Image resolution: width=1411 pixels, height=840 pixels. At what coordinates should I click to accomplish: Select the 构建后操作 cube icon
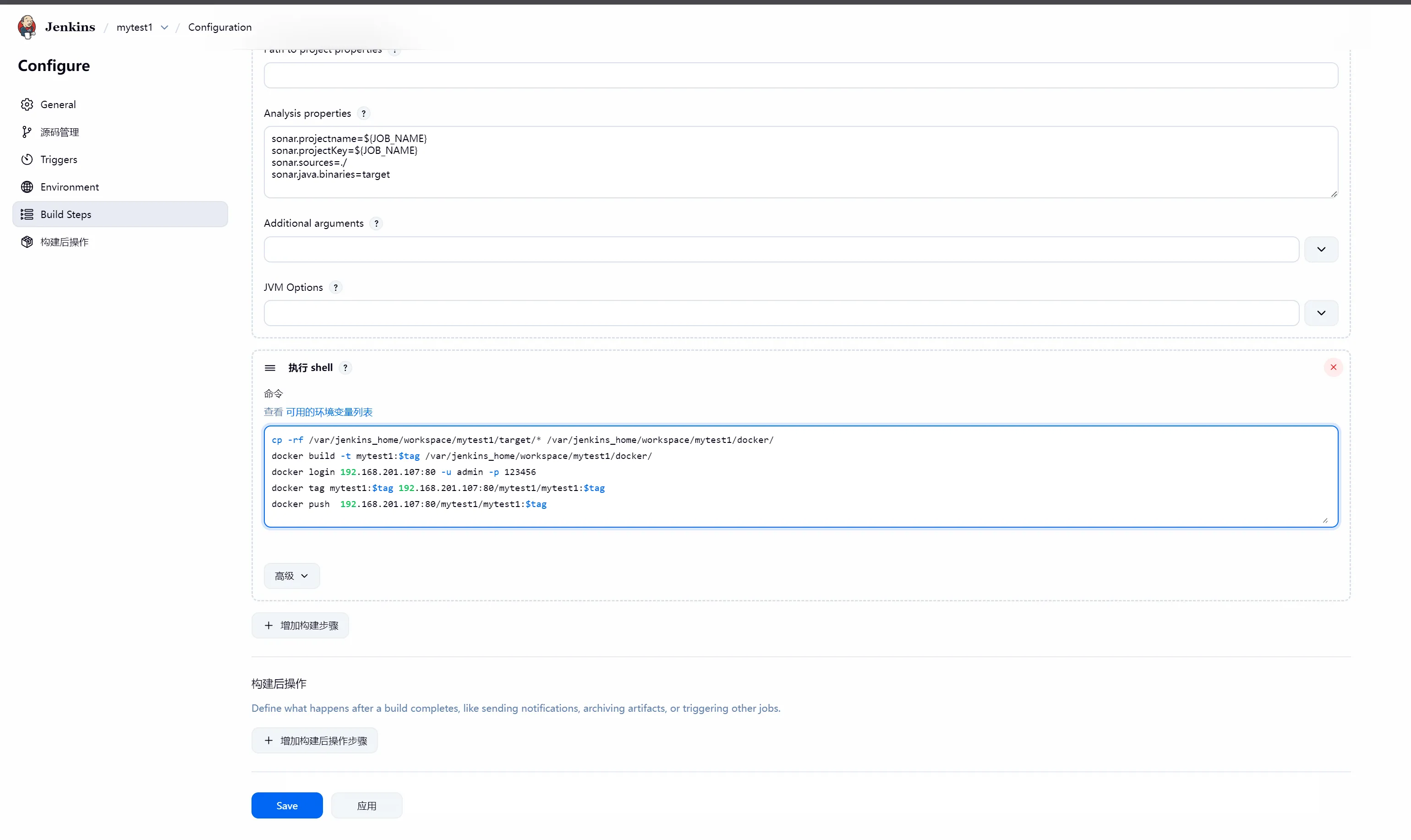click(x=27, y=242)
